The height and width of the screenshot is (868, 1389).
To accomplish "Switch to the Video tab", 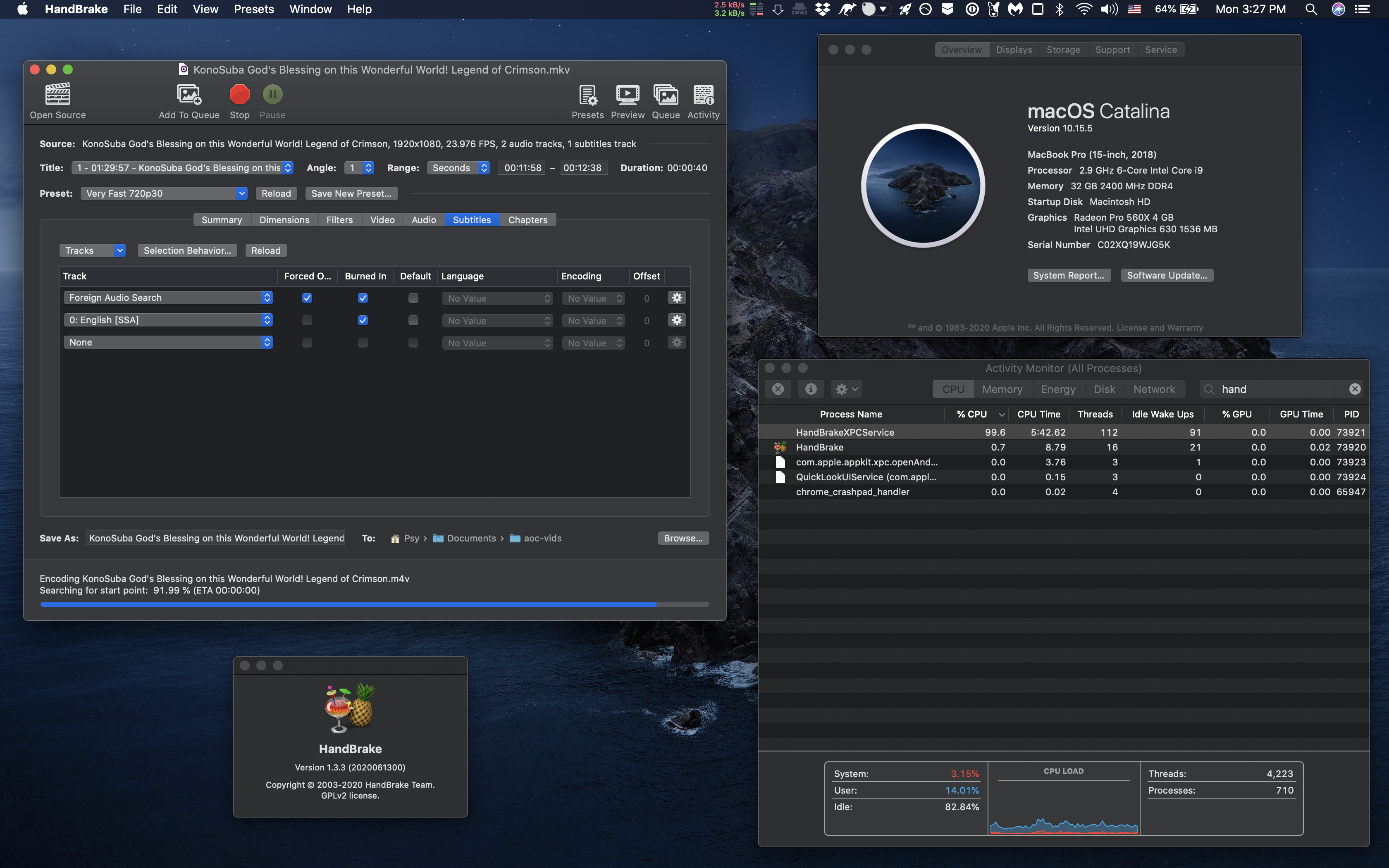I will (382, 220).
